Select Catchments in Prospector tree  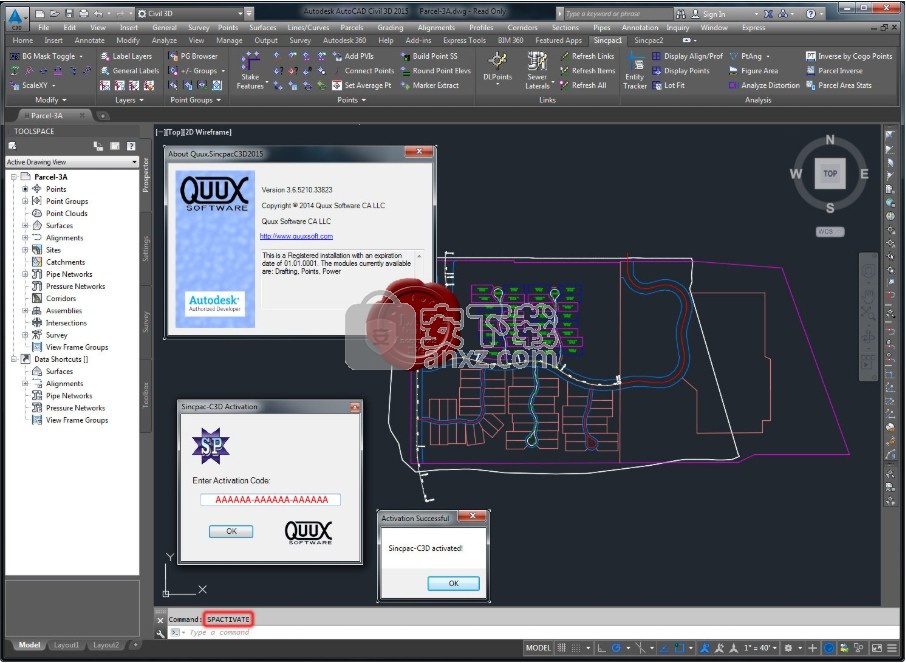tap(65, 262)
